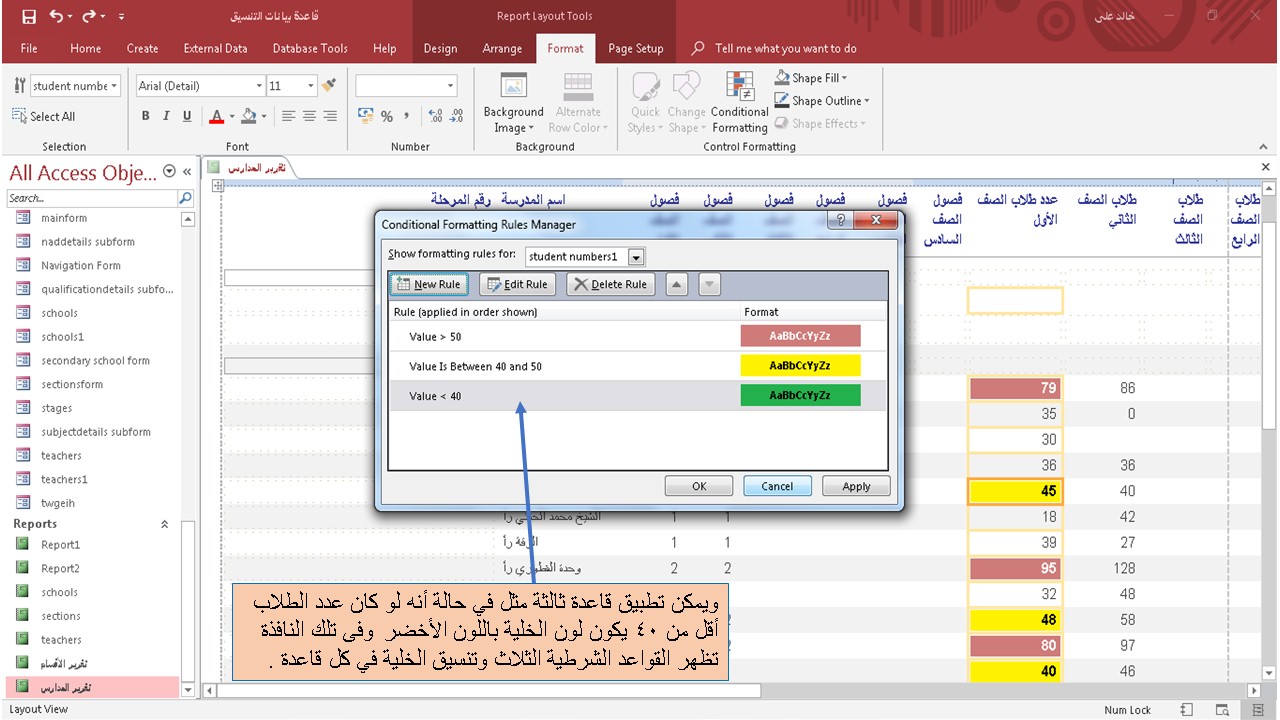Click the Background Color paint bucket icon
This screenshot has width=1280, height=720.
[249, 116]
